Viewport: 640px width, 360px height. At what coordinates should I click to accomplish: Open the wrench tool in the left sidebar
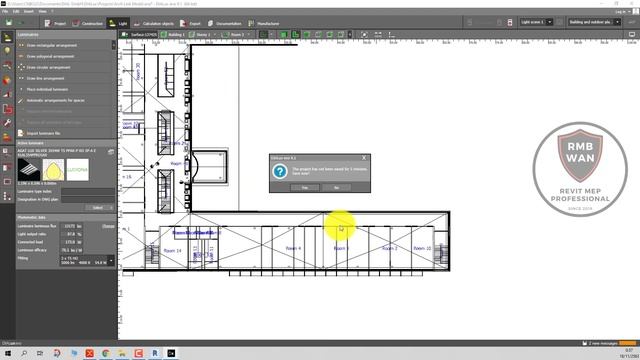click(x=7, y=123)
